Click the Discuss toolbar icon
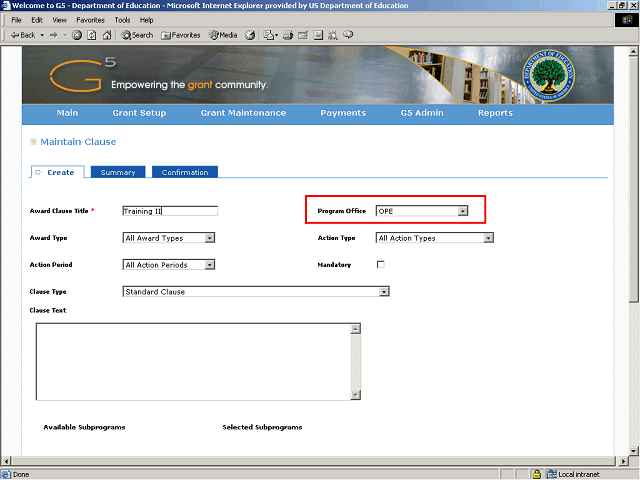 [318, 35]
